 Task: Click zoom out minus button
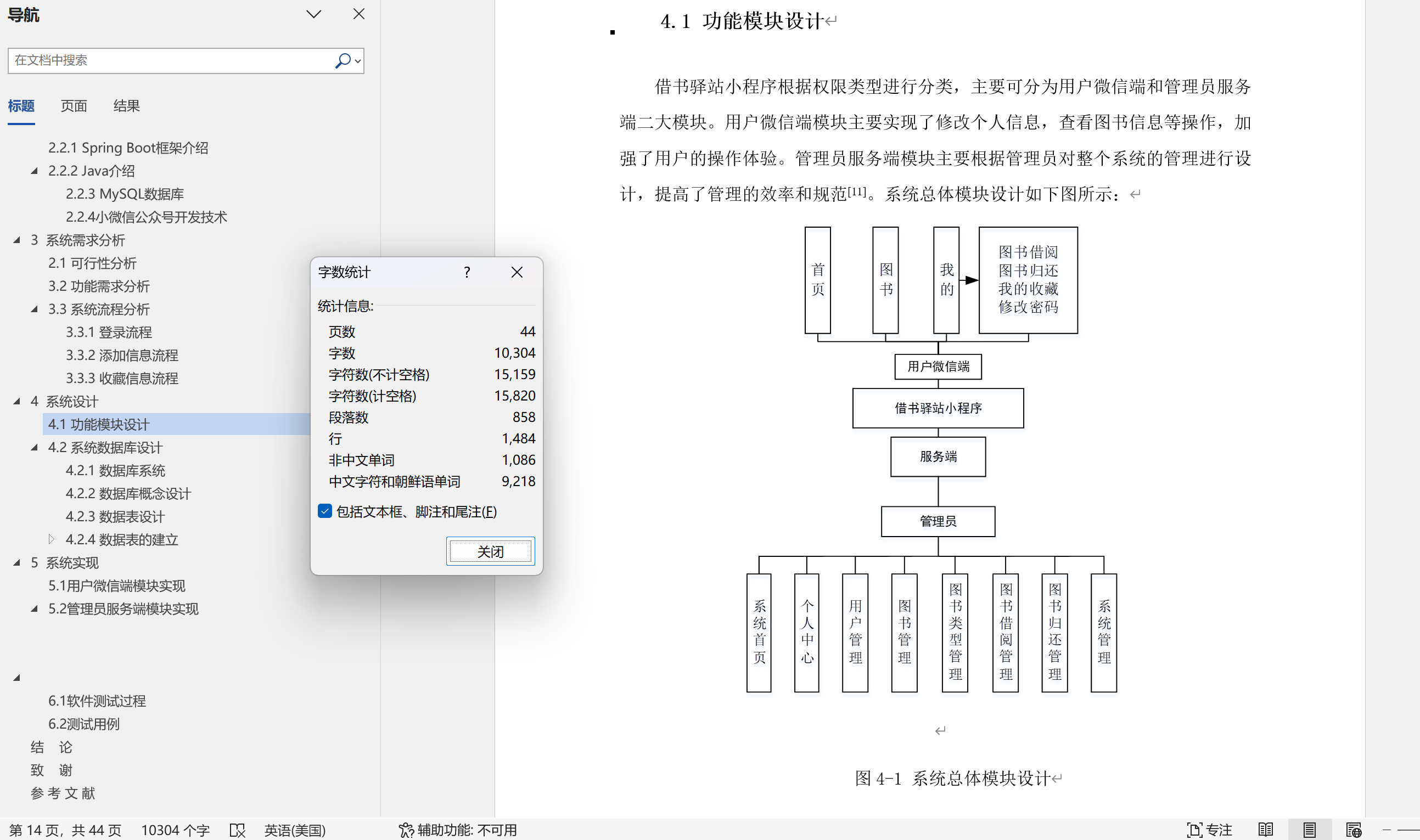coord(1387,830)
